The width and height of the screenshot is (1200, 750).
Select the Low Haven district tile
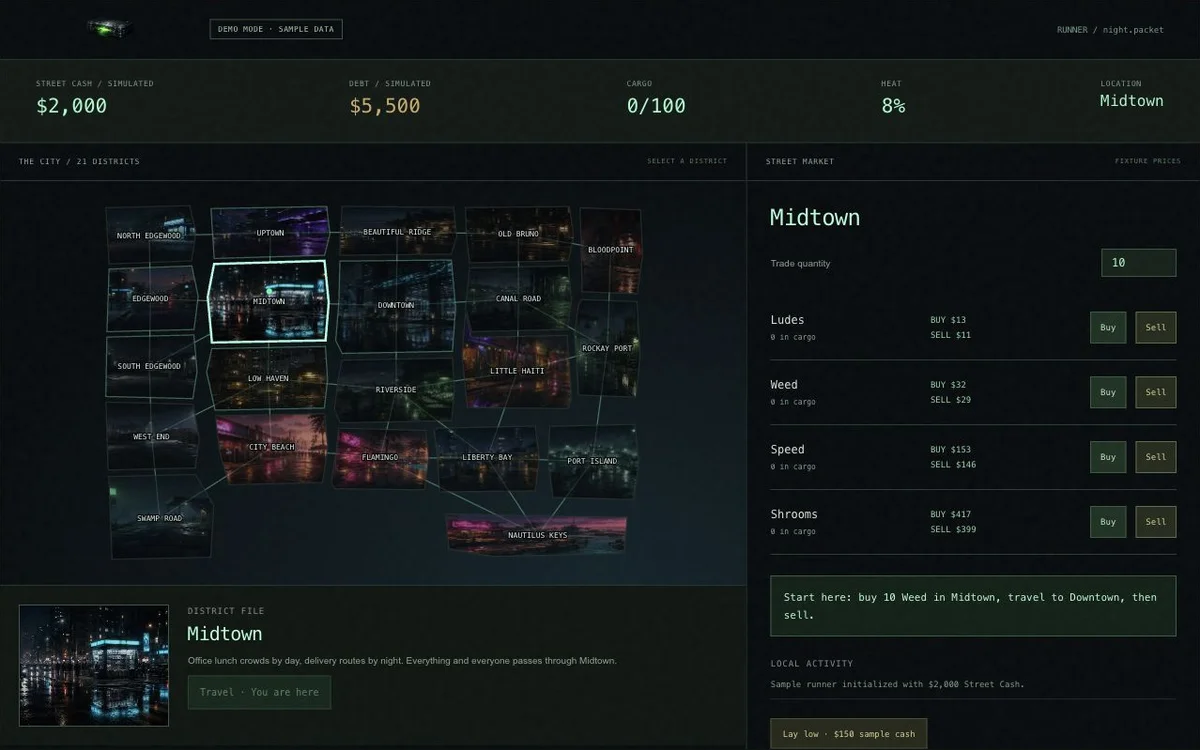click(268, 378)
